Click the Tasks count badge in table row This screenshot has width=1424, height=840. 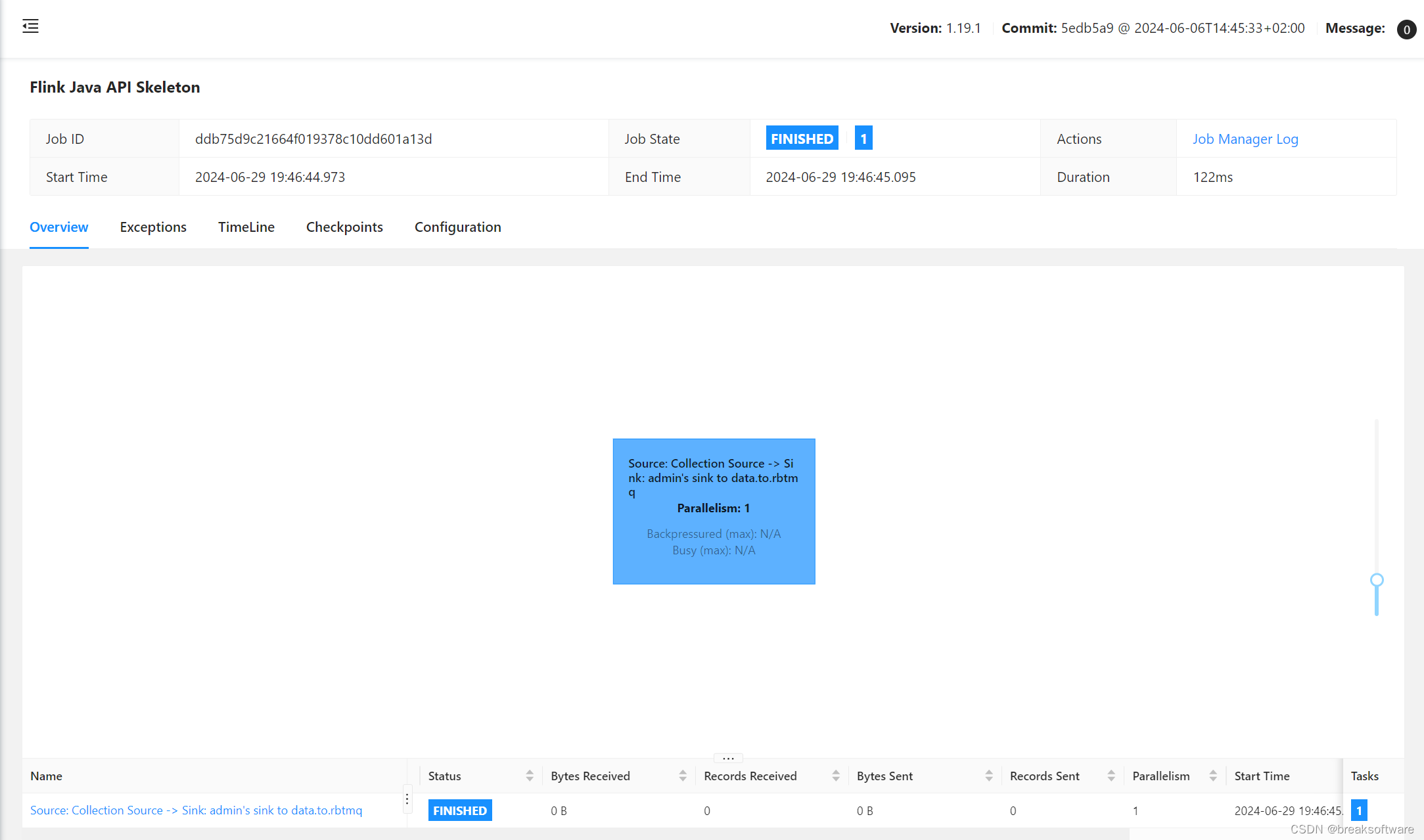point(1359,810)
